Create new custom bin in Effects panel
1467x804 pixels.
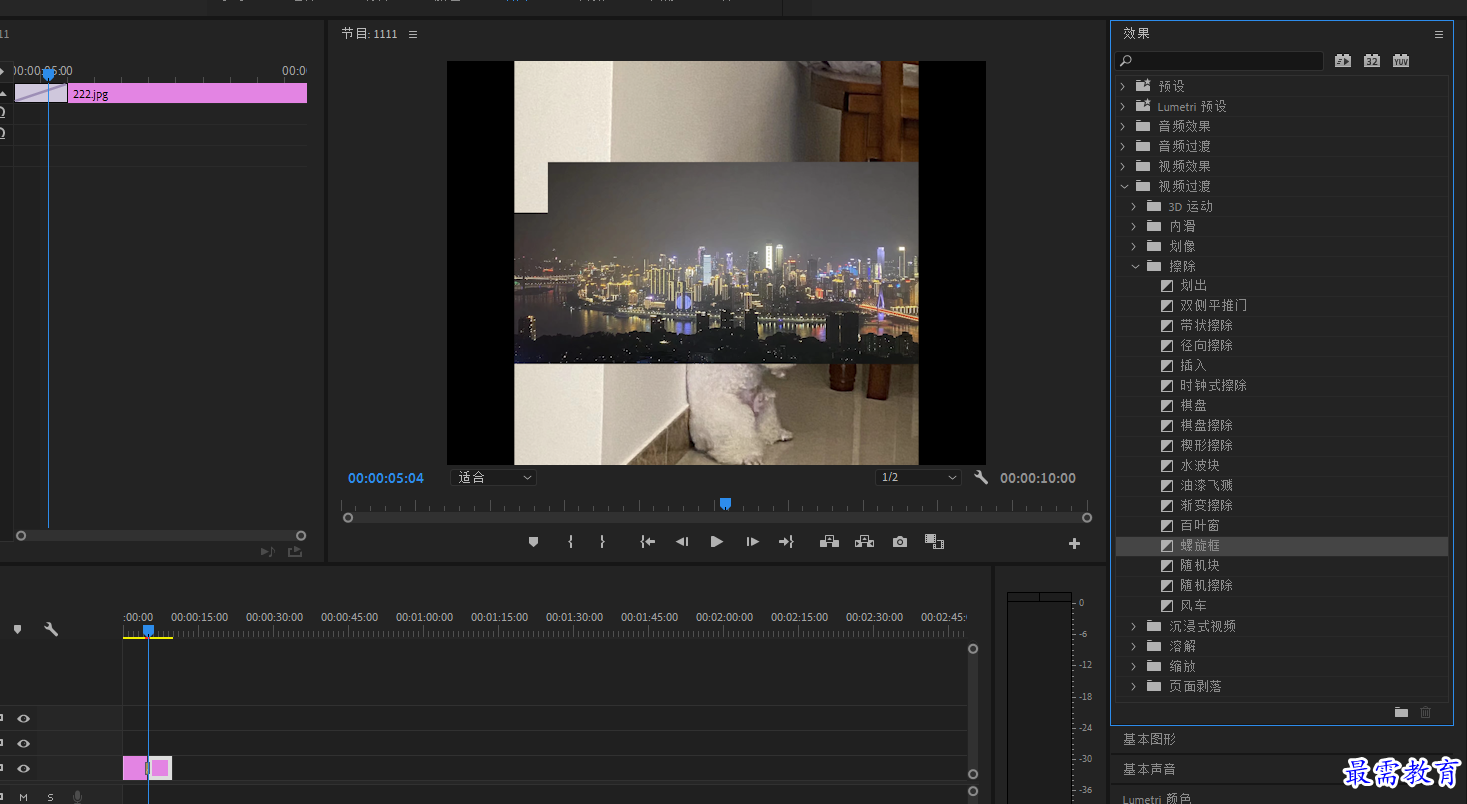click(1401, 712)
